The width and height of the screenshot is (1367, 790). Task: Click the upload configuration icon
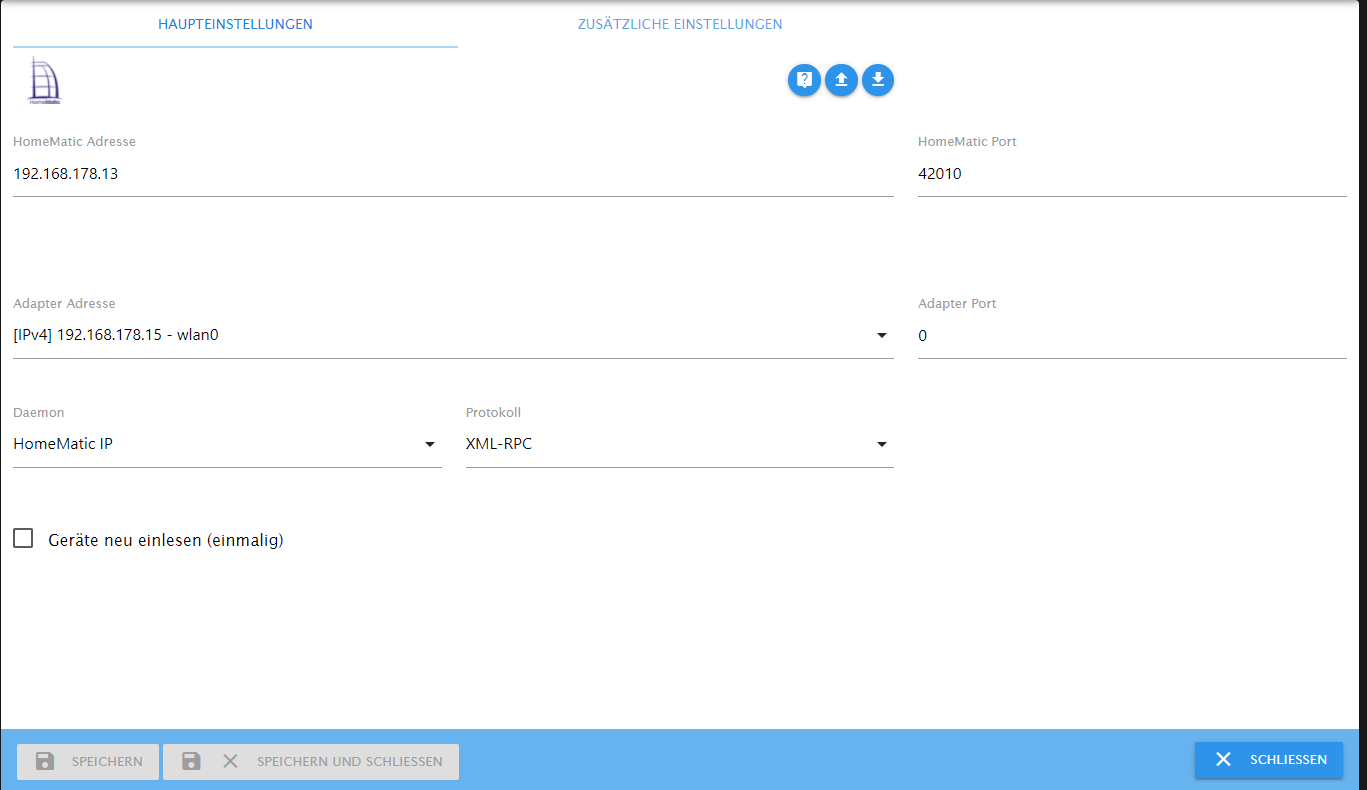(x=841, y=80)
